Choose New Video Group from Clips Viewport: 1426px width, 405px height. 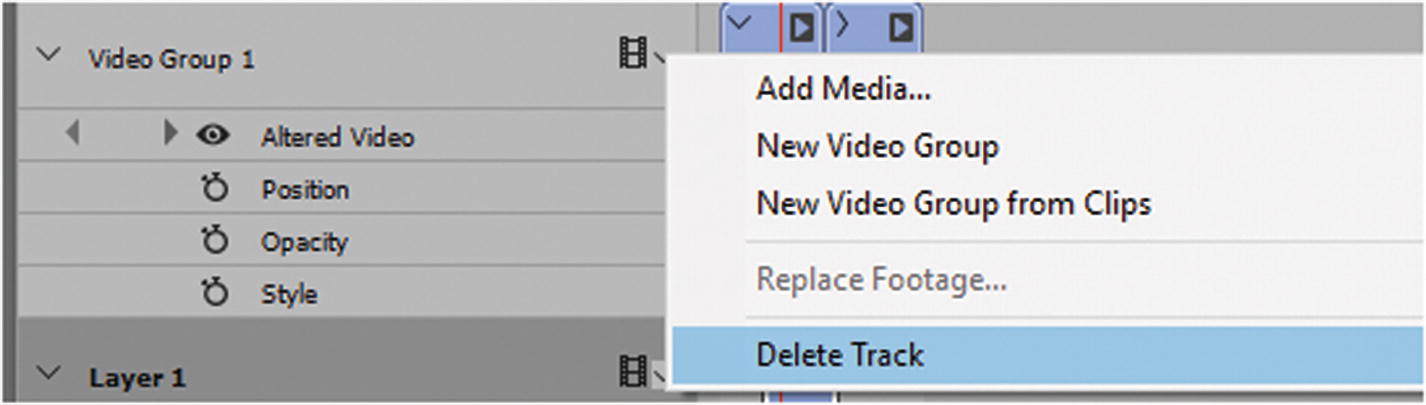[x=953, y=204]
